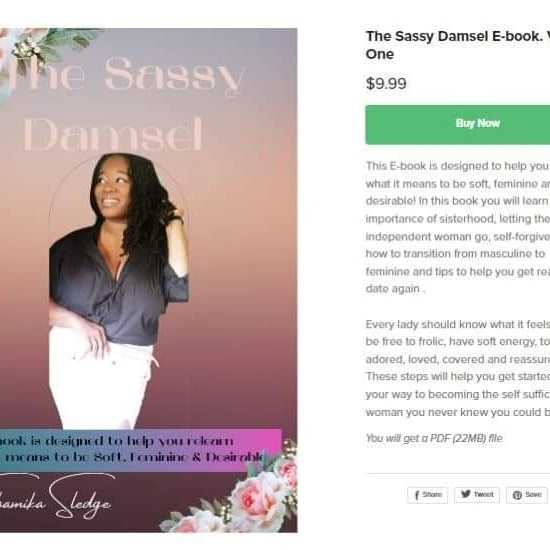550x550 pixels.
Task: Click the green Buy Now button
Action: pos(458,125)
